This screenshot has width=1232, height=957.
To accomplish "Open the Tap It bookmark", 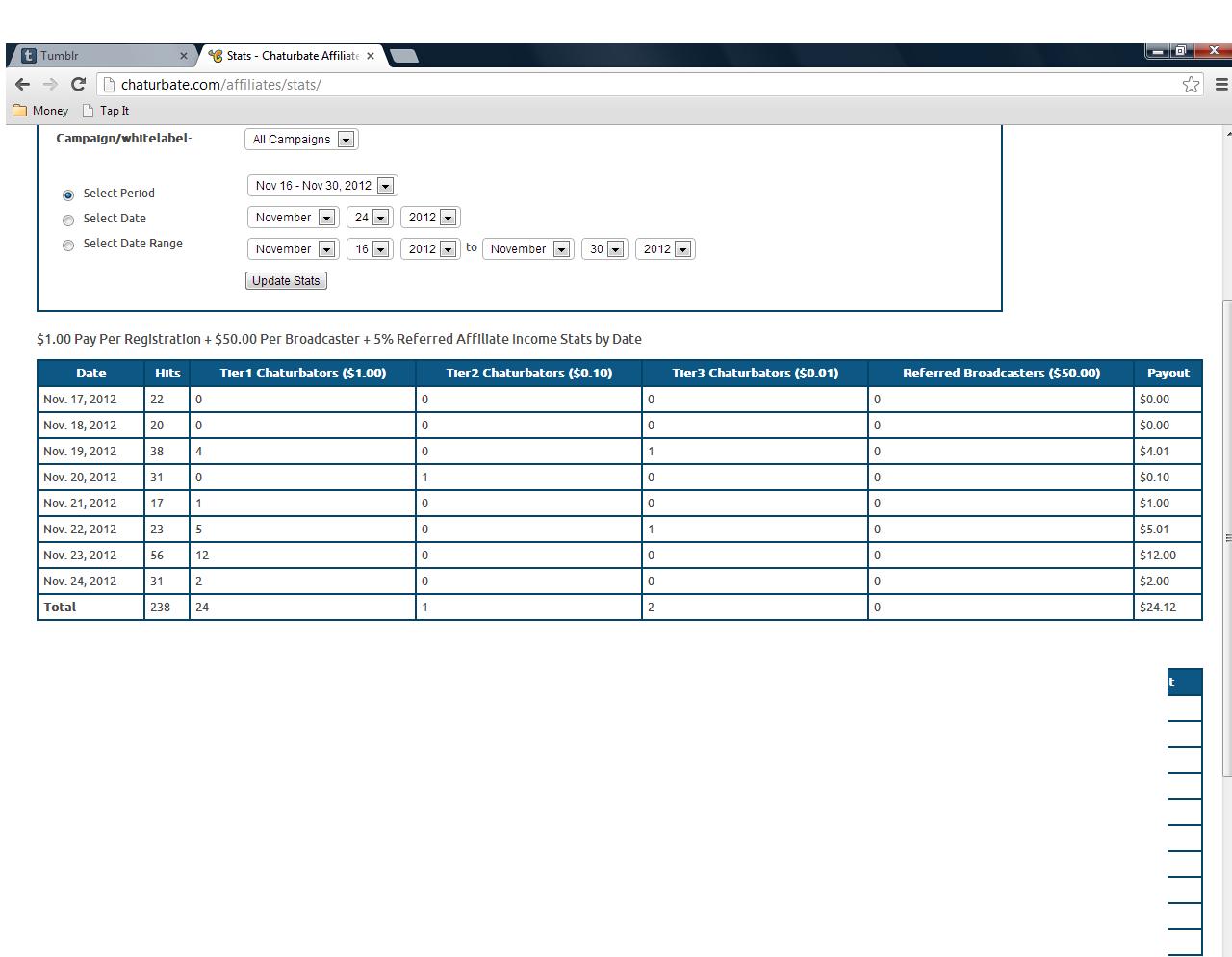I will 106,111.
